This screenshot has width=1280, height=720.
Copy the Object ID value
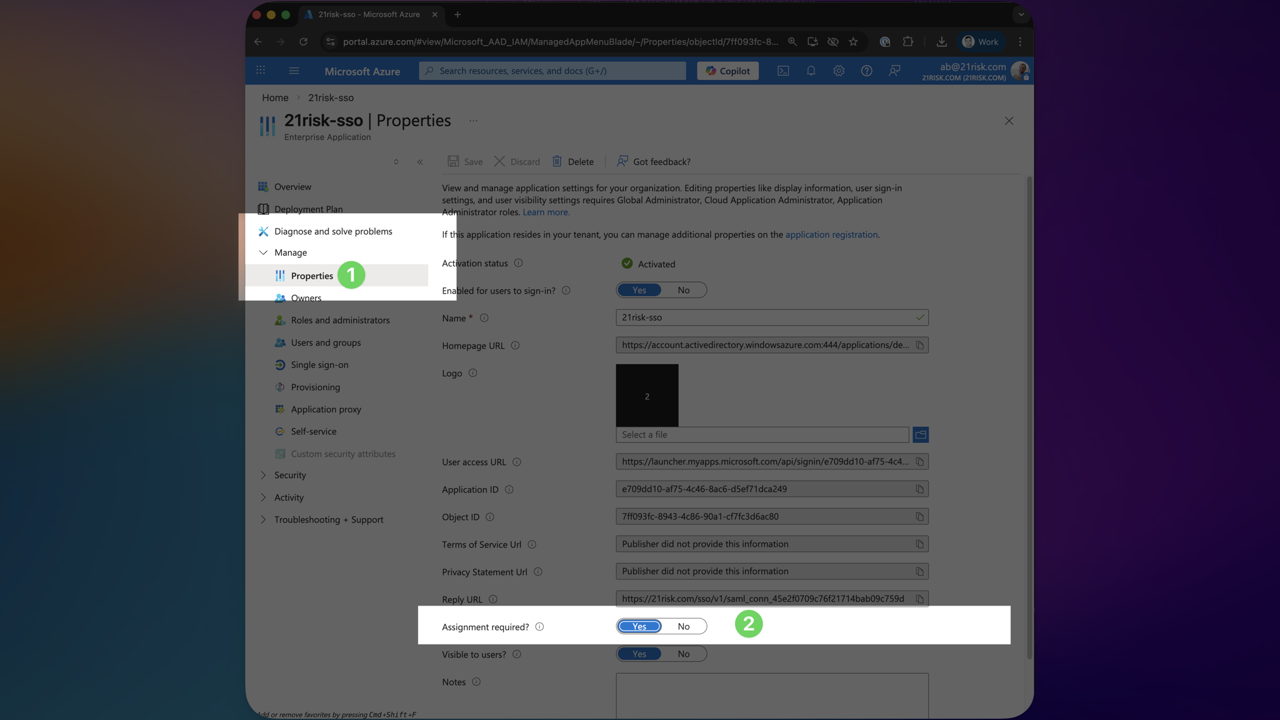(920, 516)
